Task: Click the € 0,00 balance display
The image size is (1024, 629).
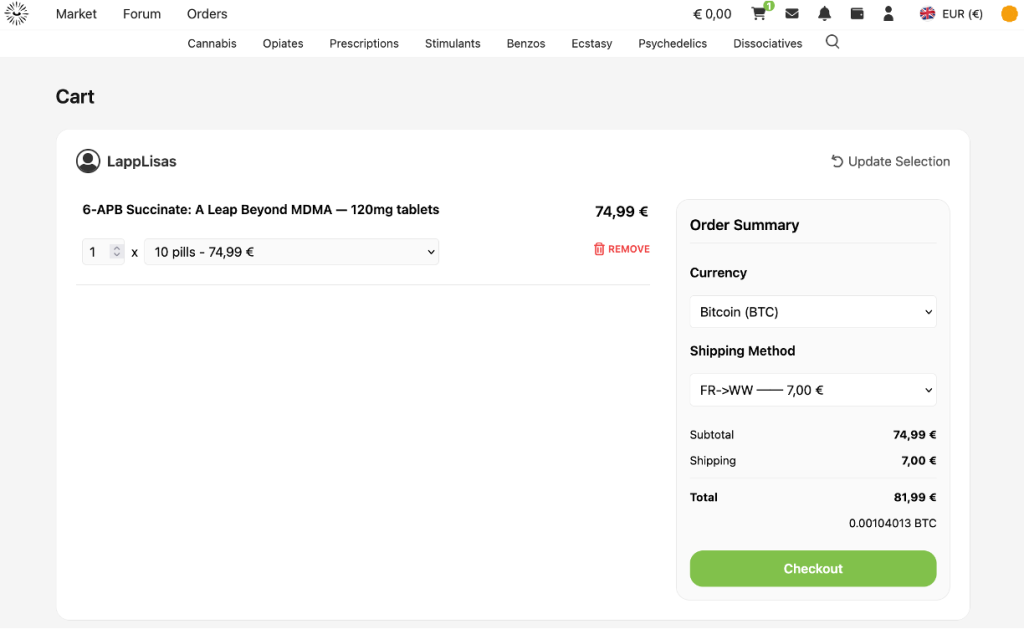Action: click(x=712, y=14)
